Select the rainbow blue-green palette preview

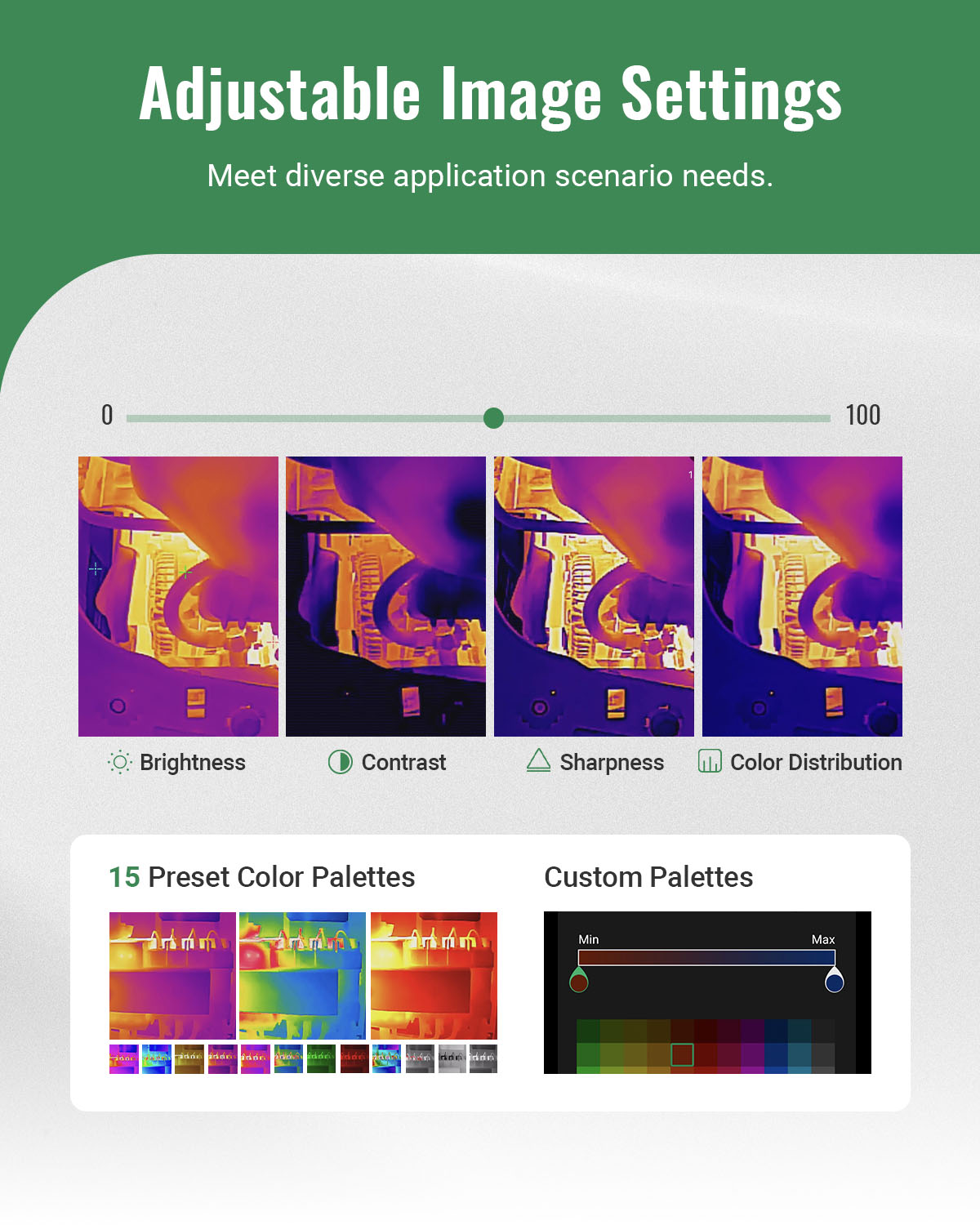click(x=303, y=975)
